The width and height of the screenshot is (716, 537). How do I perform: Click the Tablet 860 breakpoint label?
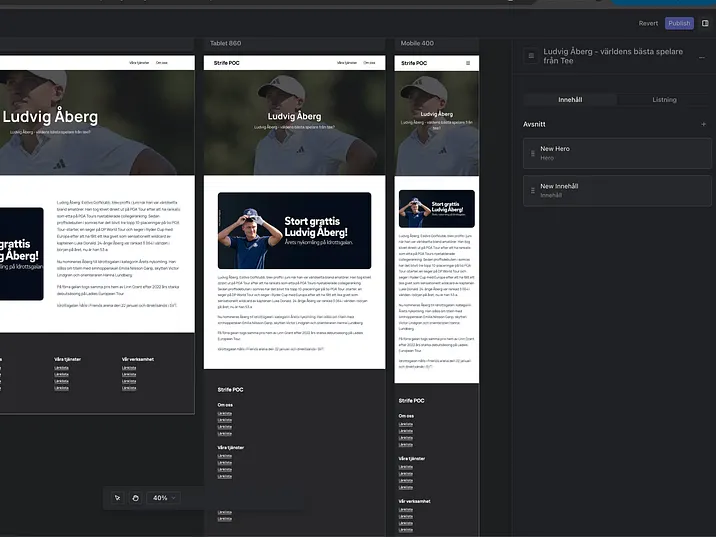(x=223, y=43)
